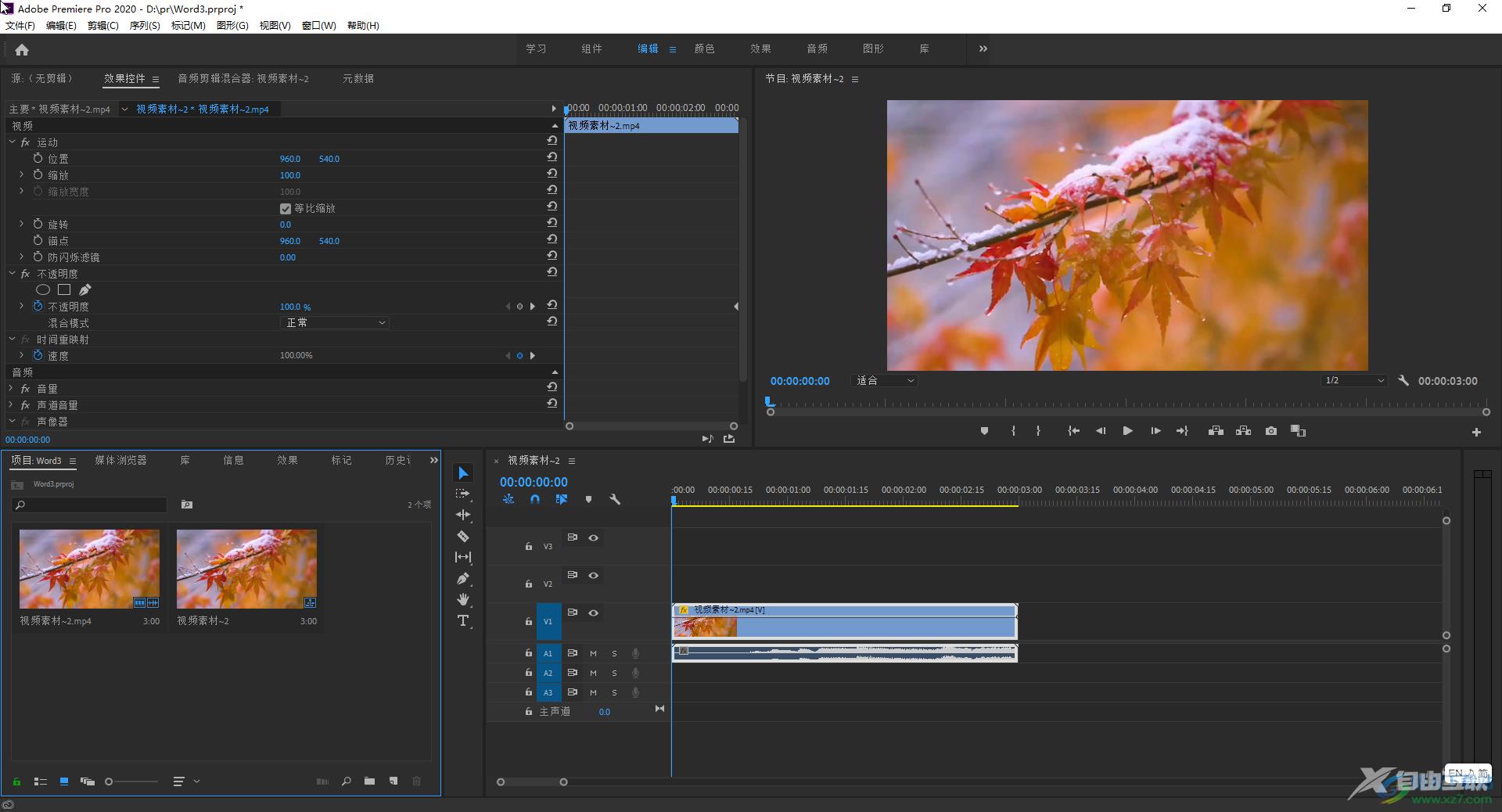Click the Home icon

click(x=22, y=49)
